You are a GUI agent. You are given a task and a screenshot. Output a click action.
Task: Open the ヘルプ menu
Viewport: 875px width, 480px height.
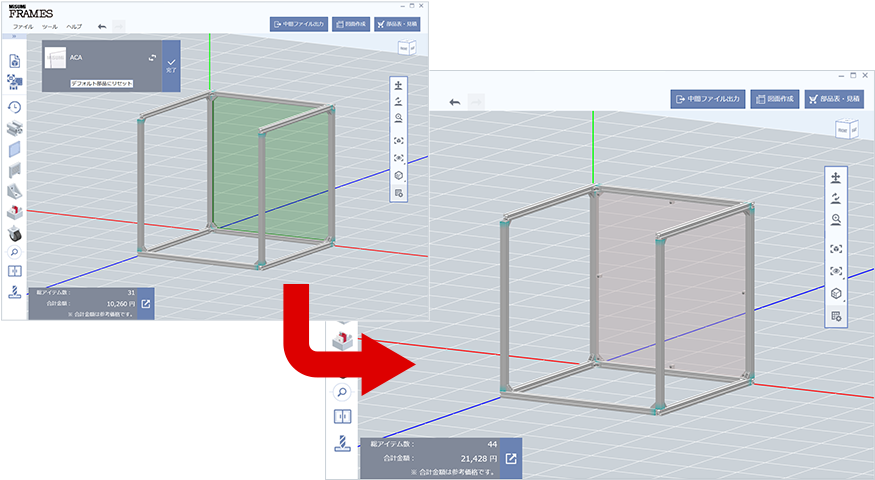coord(74,25)
